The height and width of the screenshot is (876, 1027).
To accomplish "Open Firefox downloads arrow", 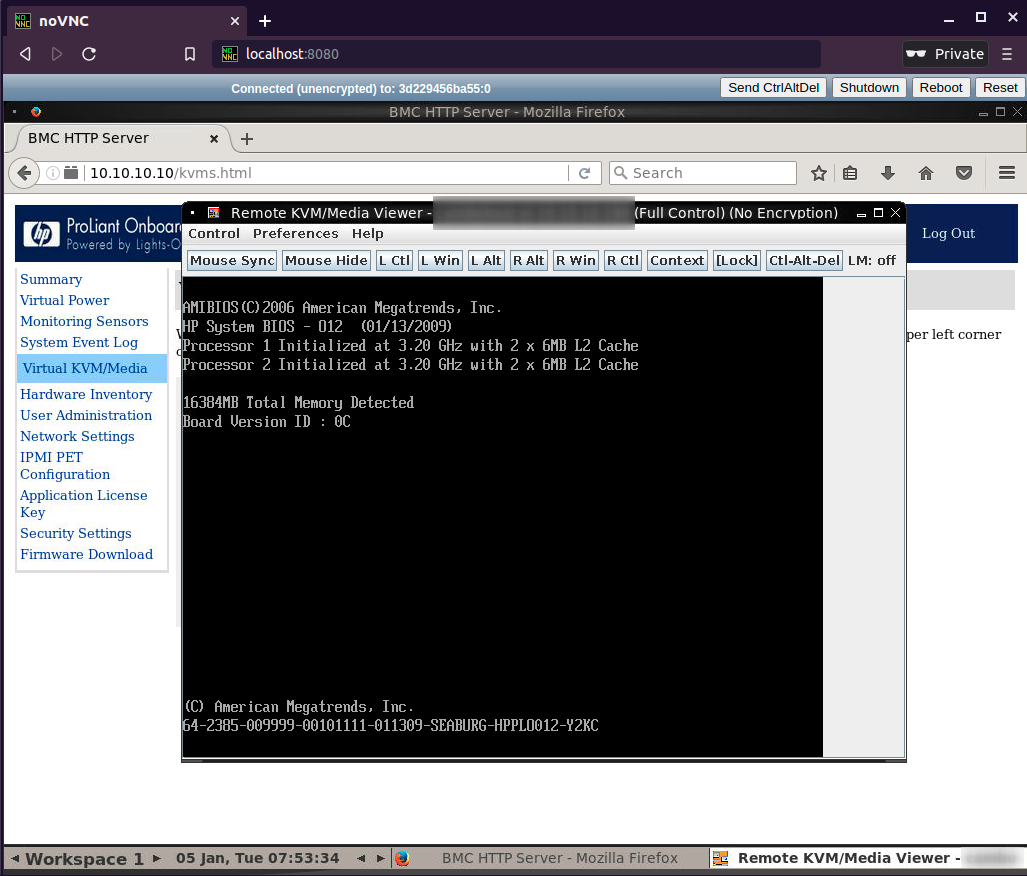I will (888, 173).
